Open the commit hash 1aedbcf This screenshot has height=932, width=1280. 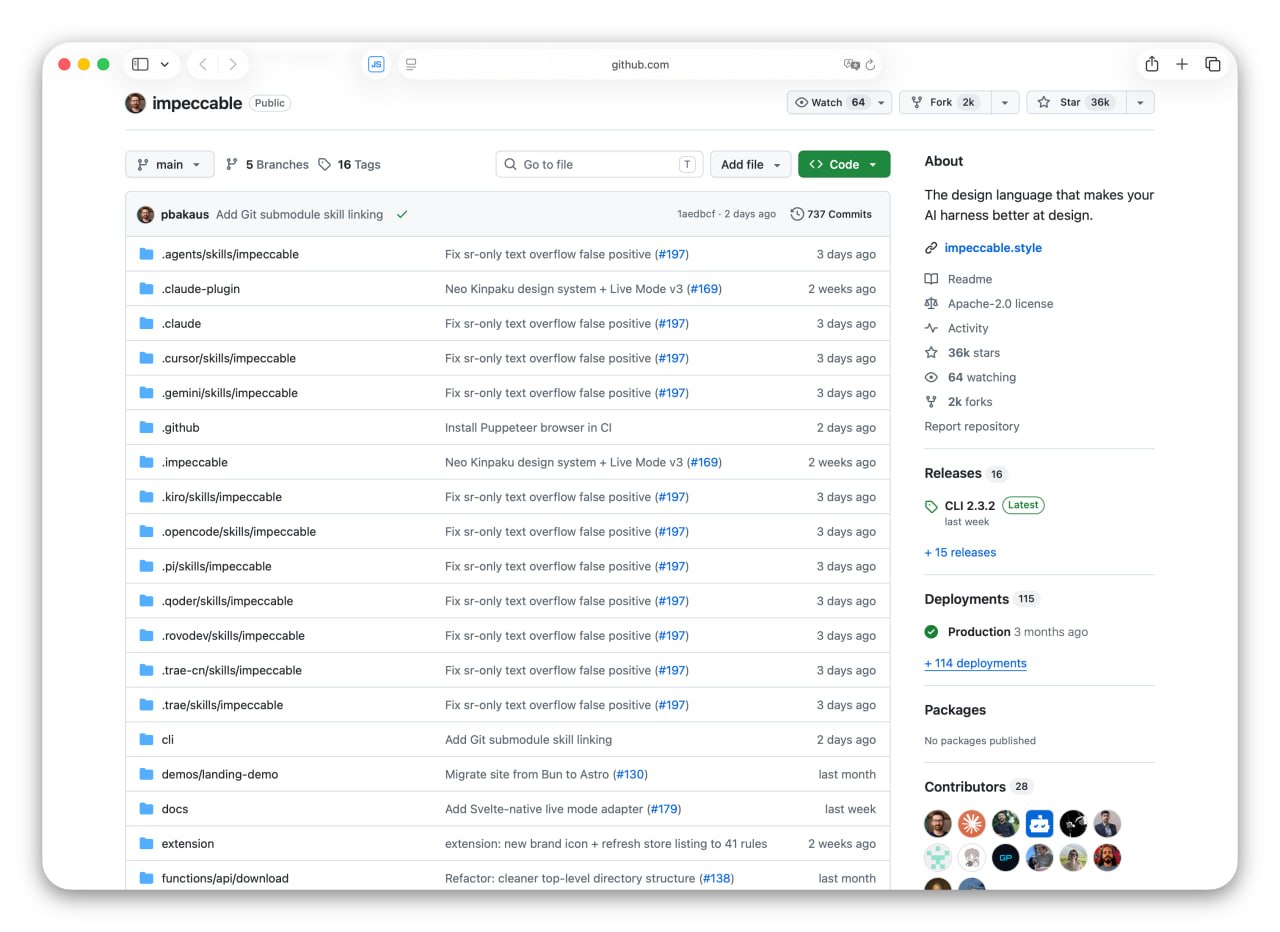698,214
